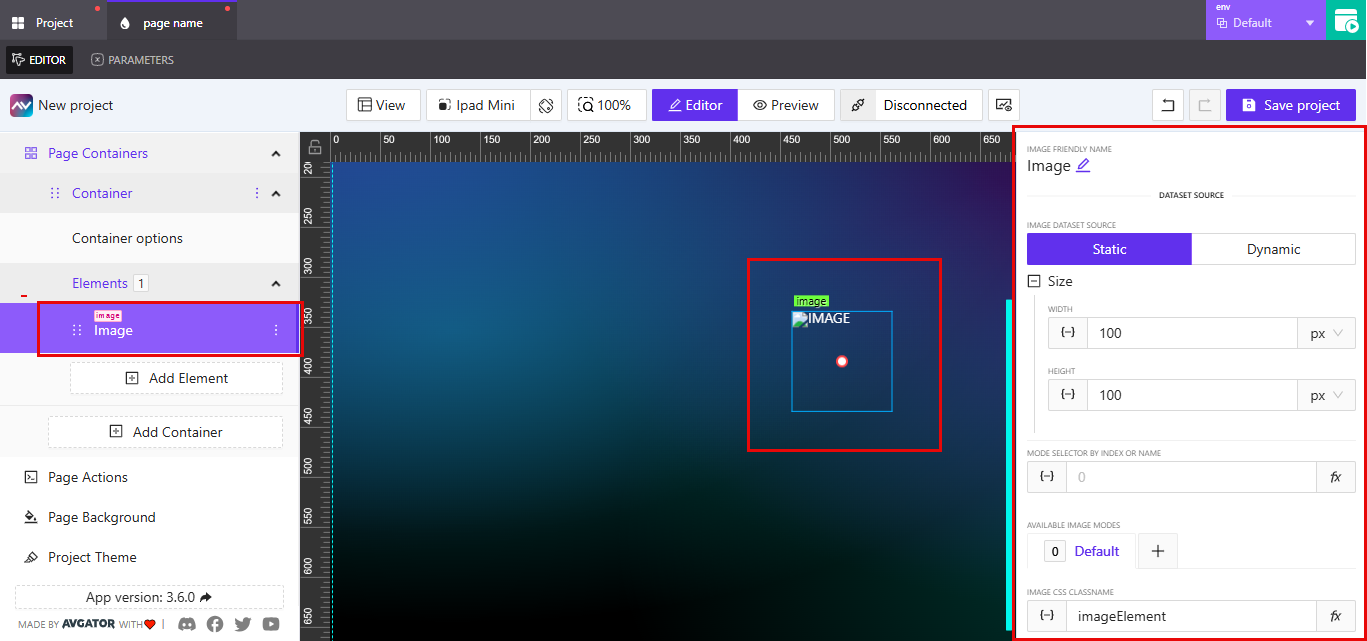1367x641 pixels.
Task: Open AVGATOR's YouTube icon in the footer
Action: point(270,624)
